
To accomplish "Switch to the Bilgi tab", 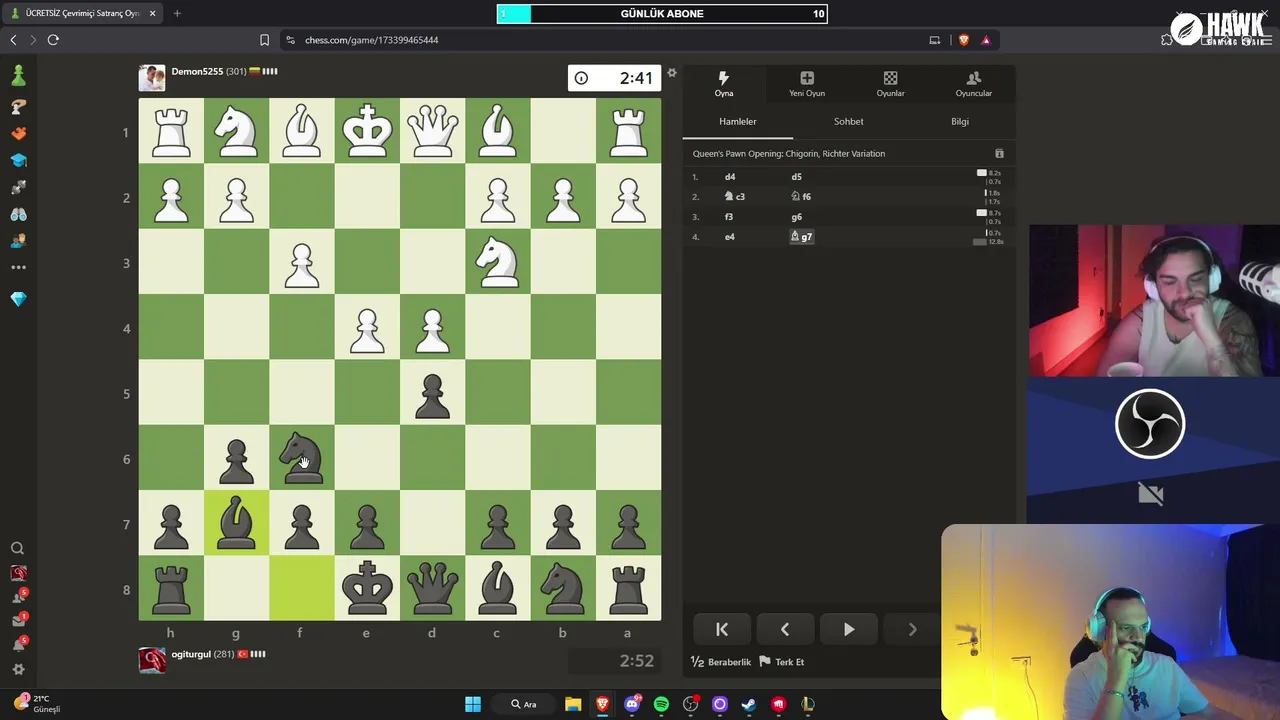I will point(960,122).
